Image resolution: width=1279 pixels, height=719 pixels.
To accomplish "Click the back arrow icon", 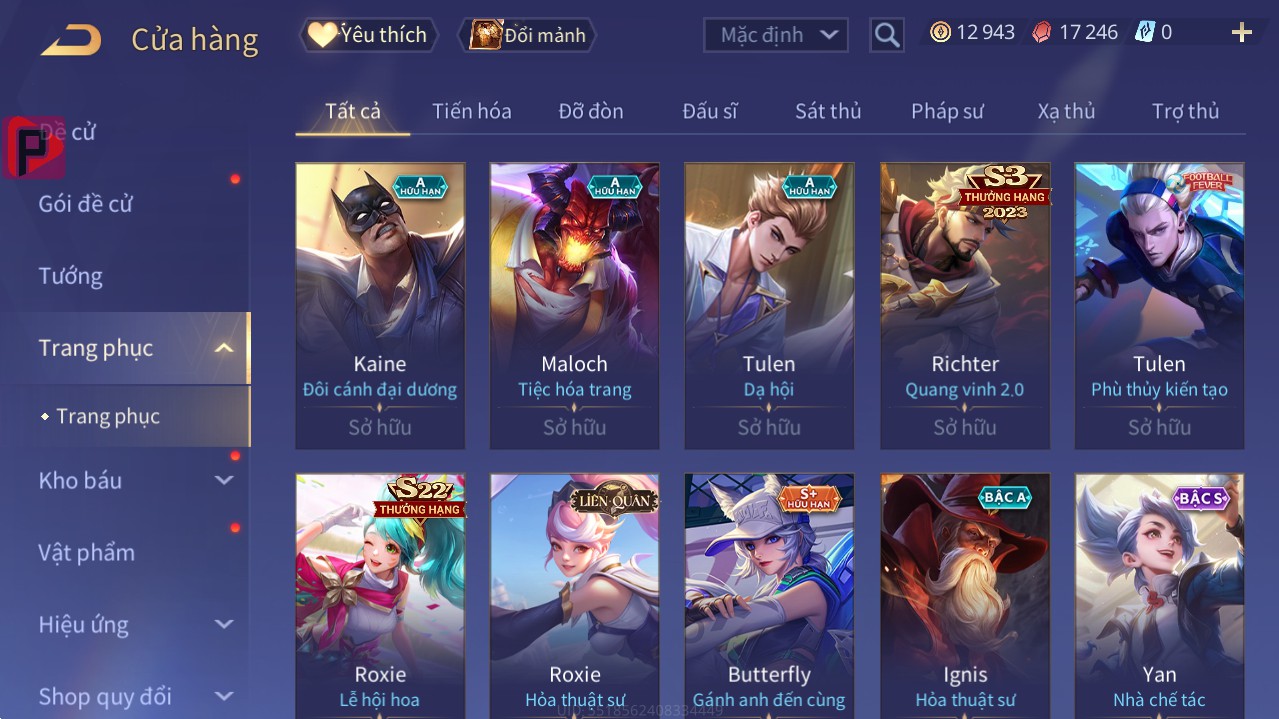I will click(71, 40).
